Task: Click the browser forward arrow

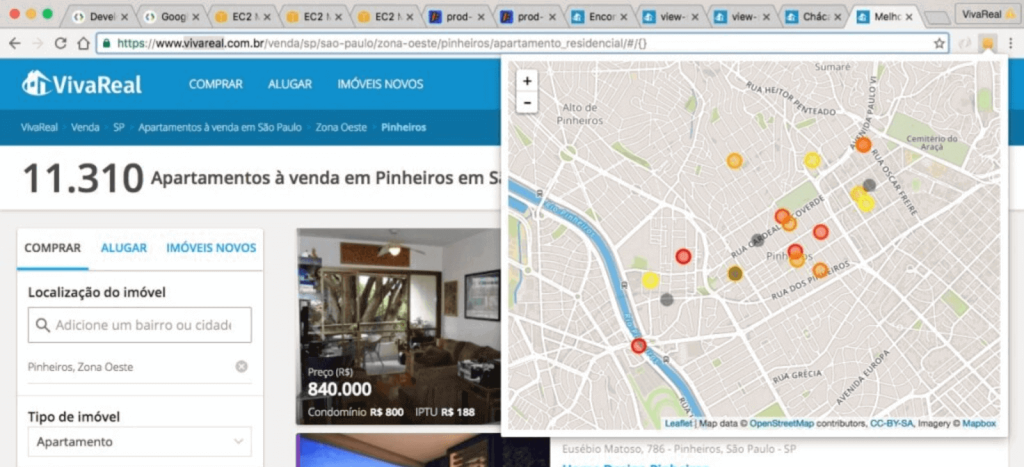Action: (x=38, y=43)
